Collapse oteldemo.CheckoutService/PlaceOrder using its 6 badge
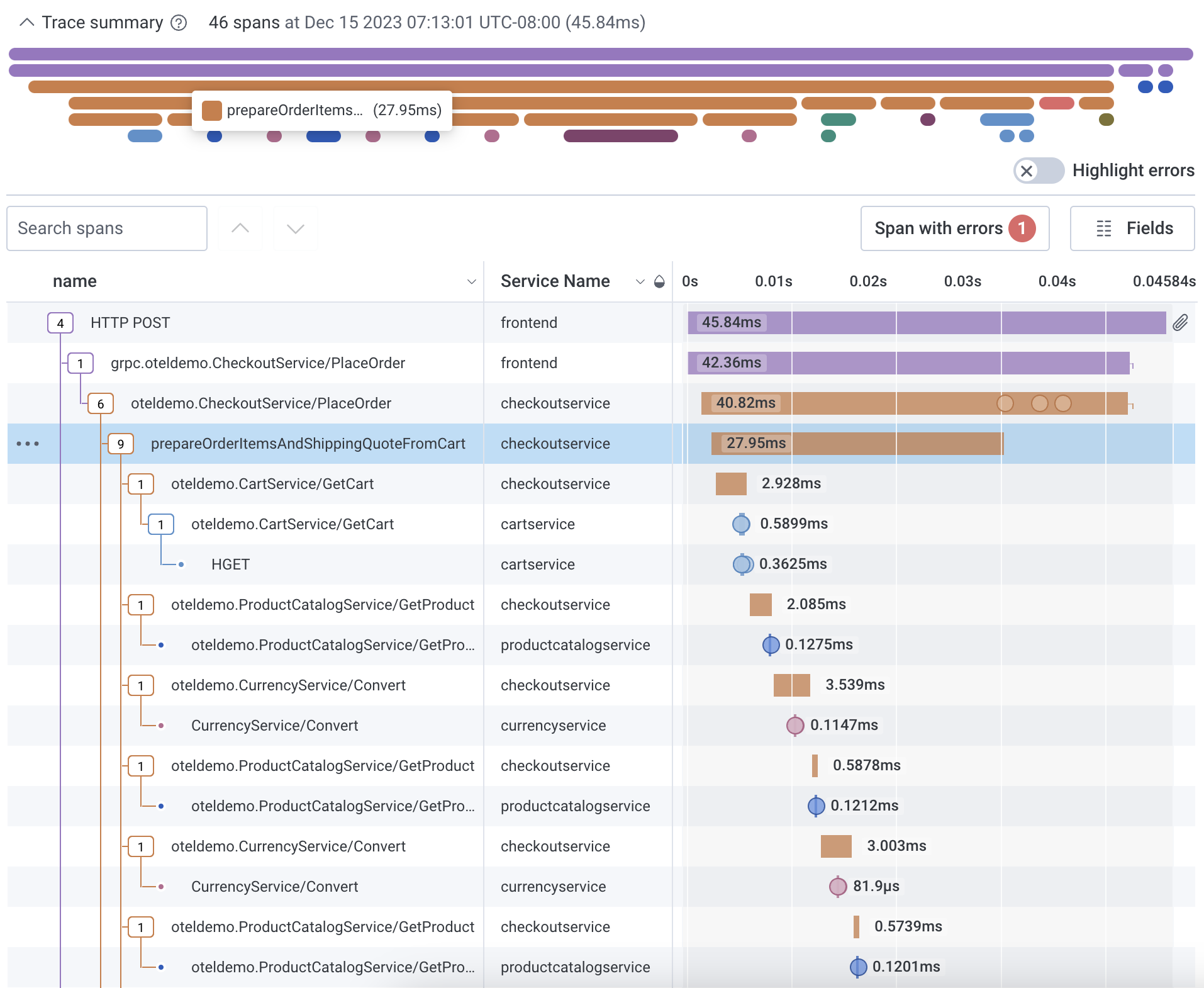The image size is (1204, 988). pyautogui.click(x=101, y=403)
